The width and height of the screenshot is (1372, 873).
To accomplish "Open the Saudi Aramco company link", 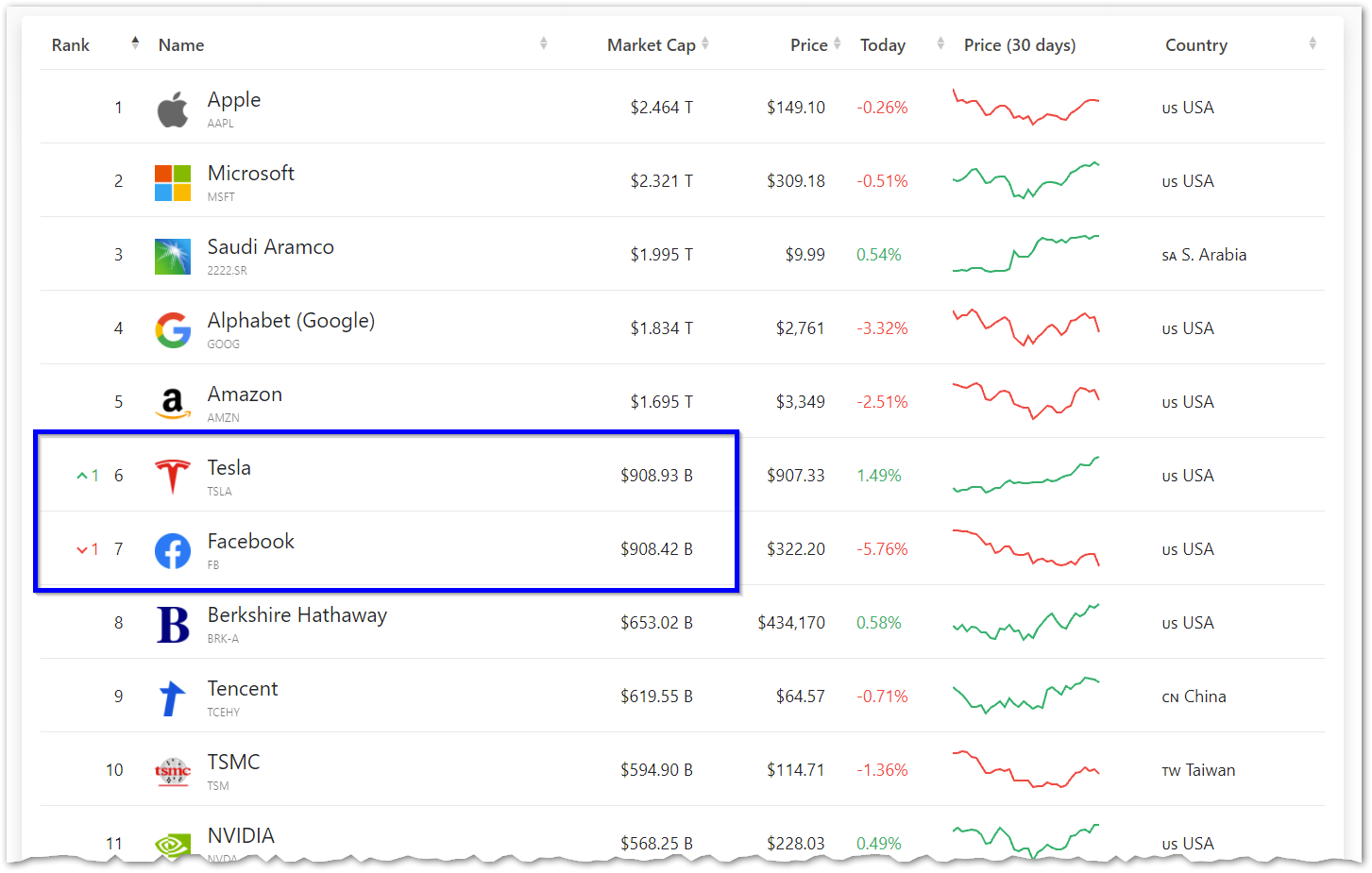I will [x=271, y=247].
